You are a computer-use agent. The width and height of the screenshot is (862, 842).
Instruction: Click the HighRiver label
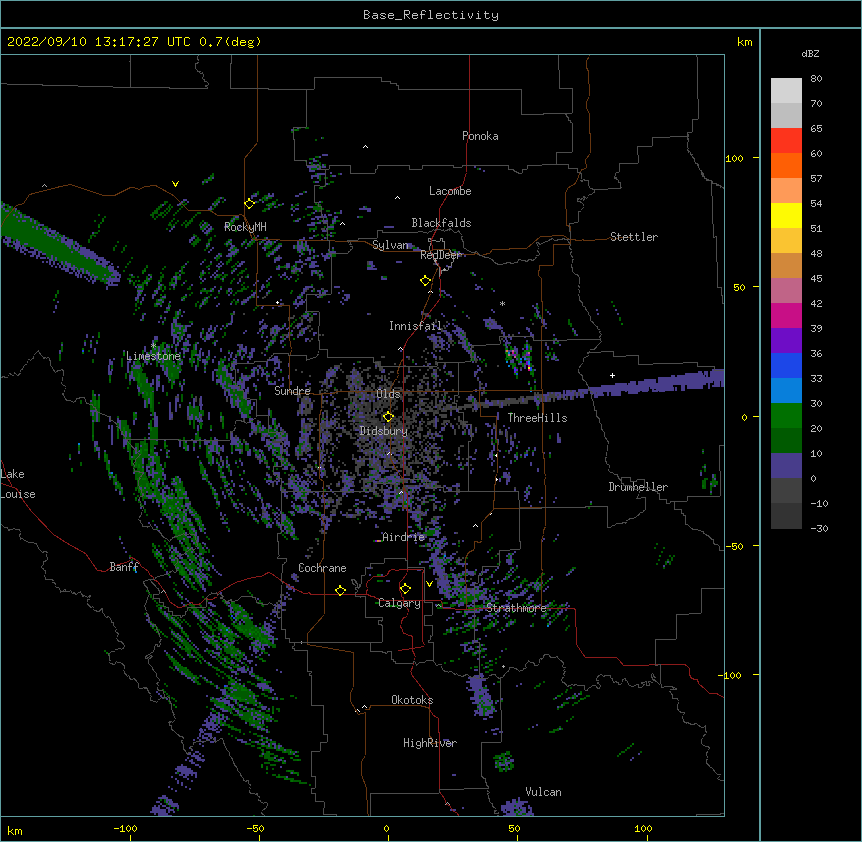430,743
